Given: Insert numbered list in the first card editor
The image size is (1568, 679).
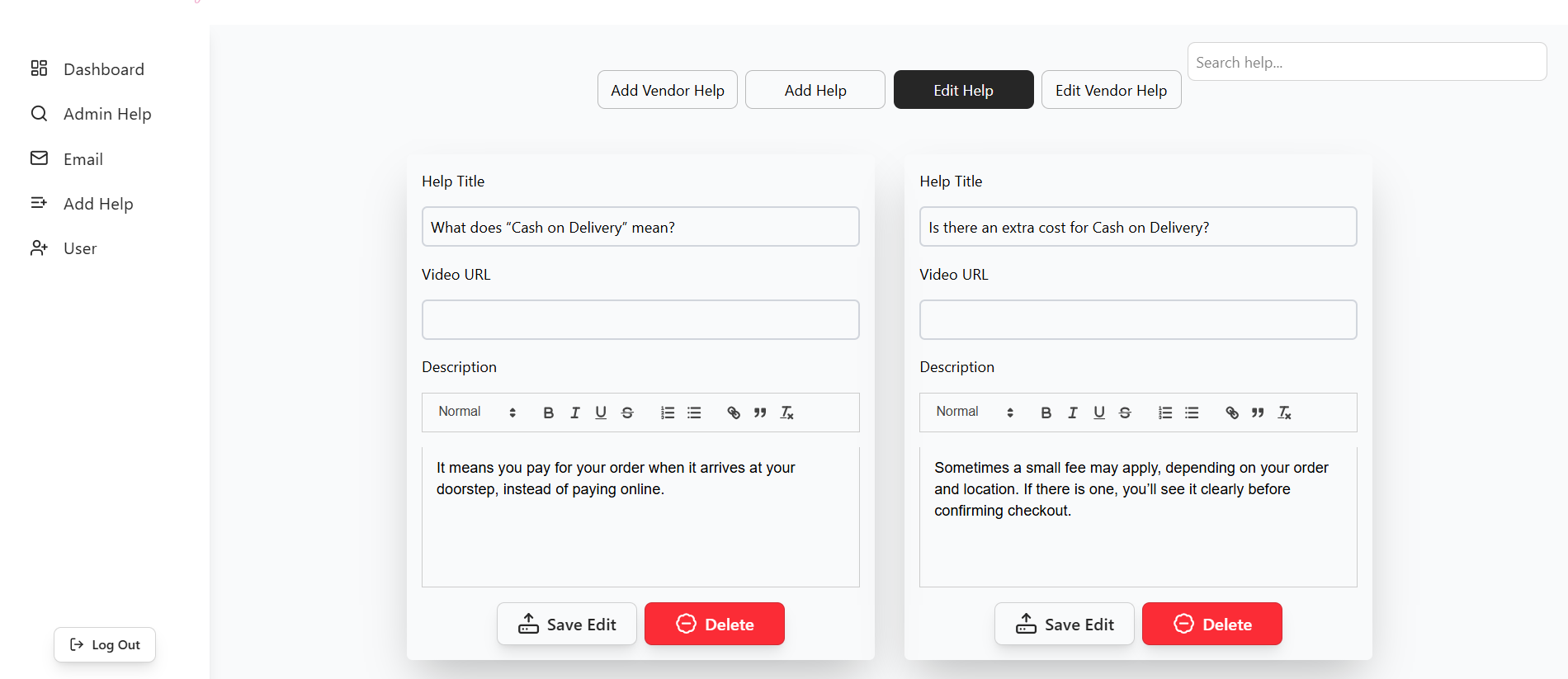Looking at the screenshot, I should 668,413.
